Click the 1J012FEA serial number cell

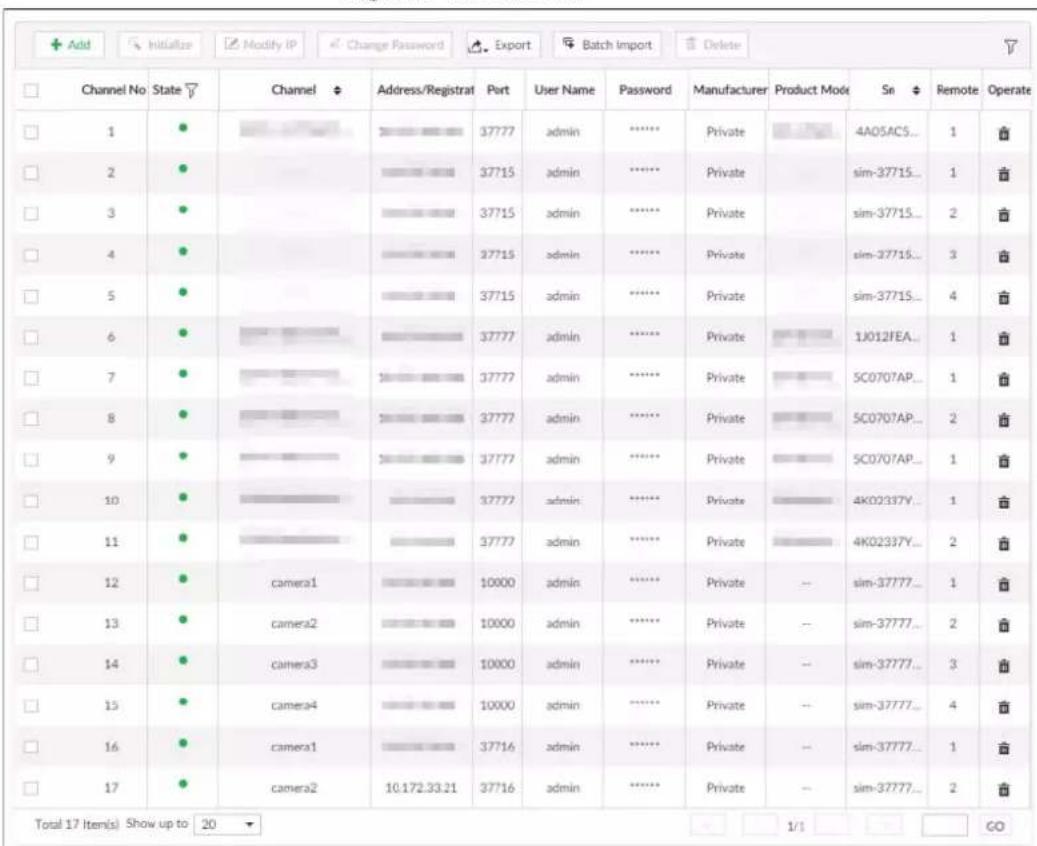886,337
